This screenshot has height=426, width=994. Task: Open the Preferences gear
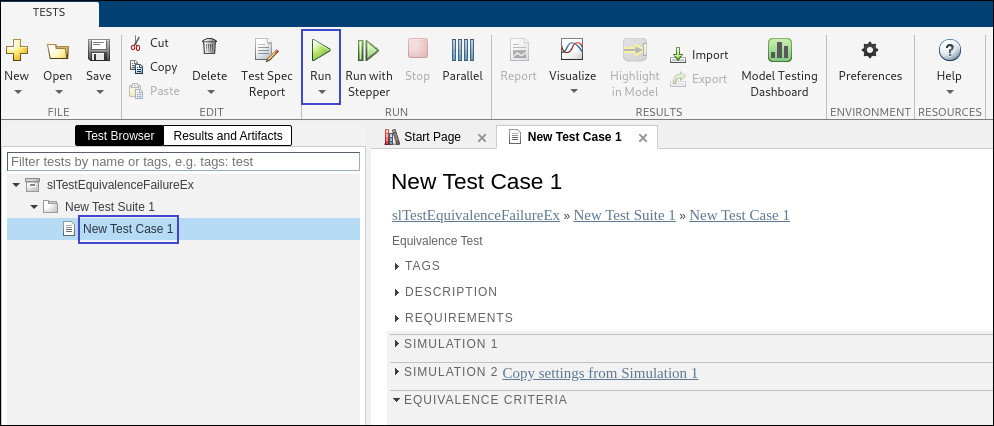870,50
